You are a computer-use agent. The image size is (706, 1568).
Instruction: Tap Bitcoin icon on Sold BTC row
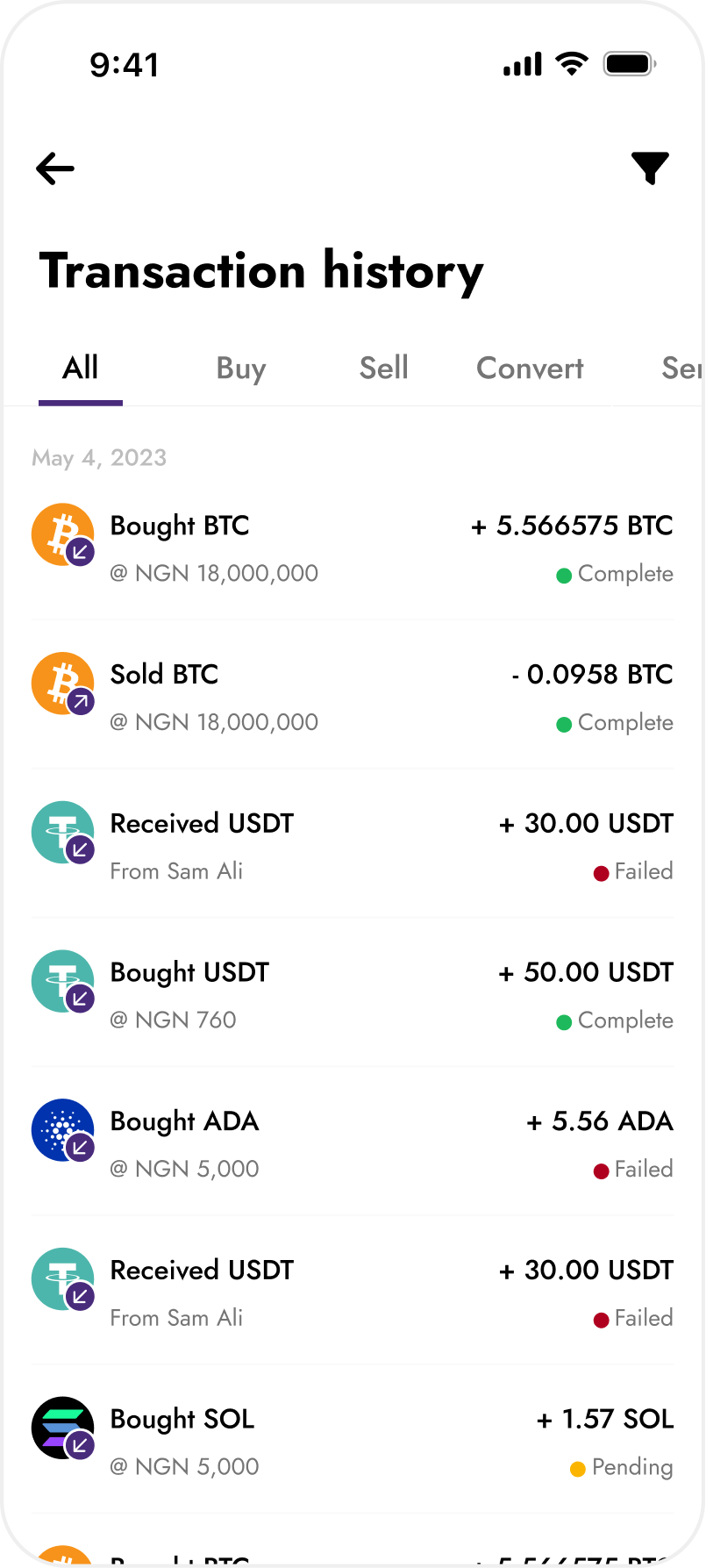pyautogui.click(x=62, y=683)
